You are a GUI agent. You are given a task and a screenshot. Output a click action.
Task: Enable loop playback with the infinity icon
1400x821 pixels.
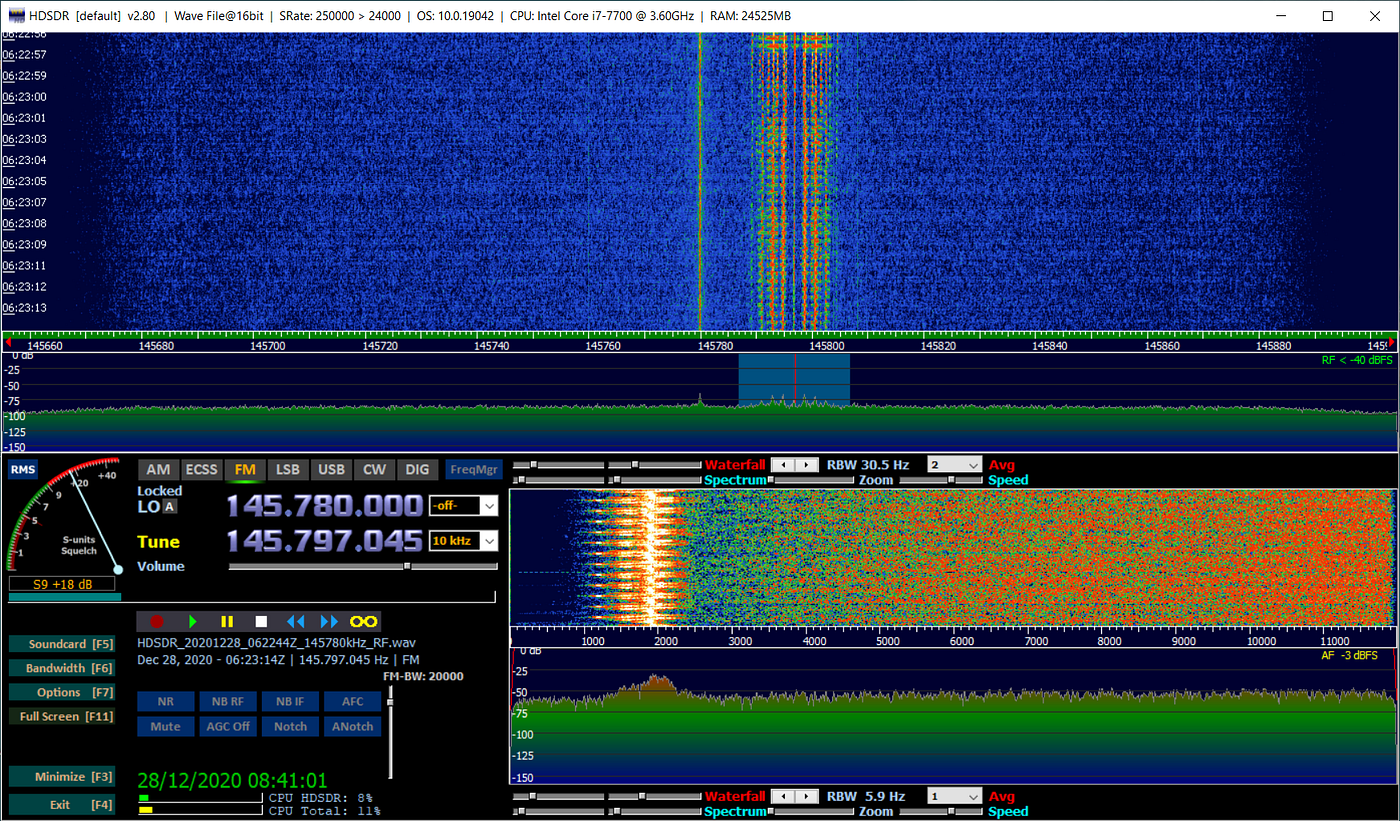pos(362,621)
